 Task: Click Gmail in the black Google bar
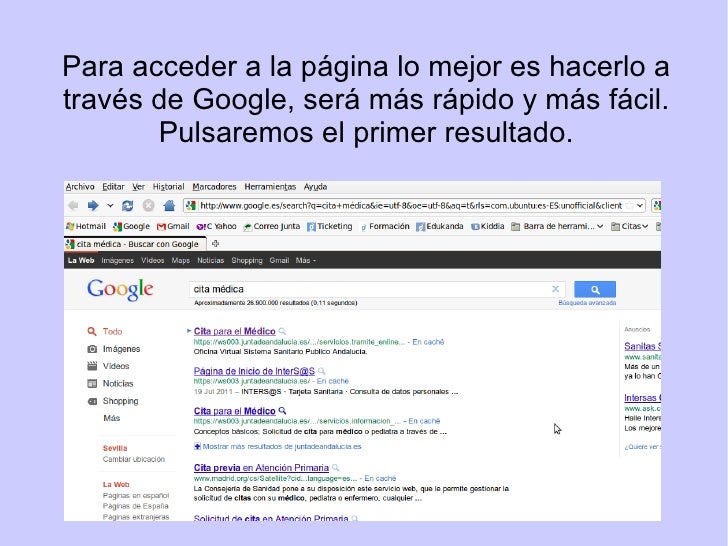click(x=279, y=260)
